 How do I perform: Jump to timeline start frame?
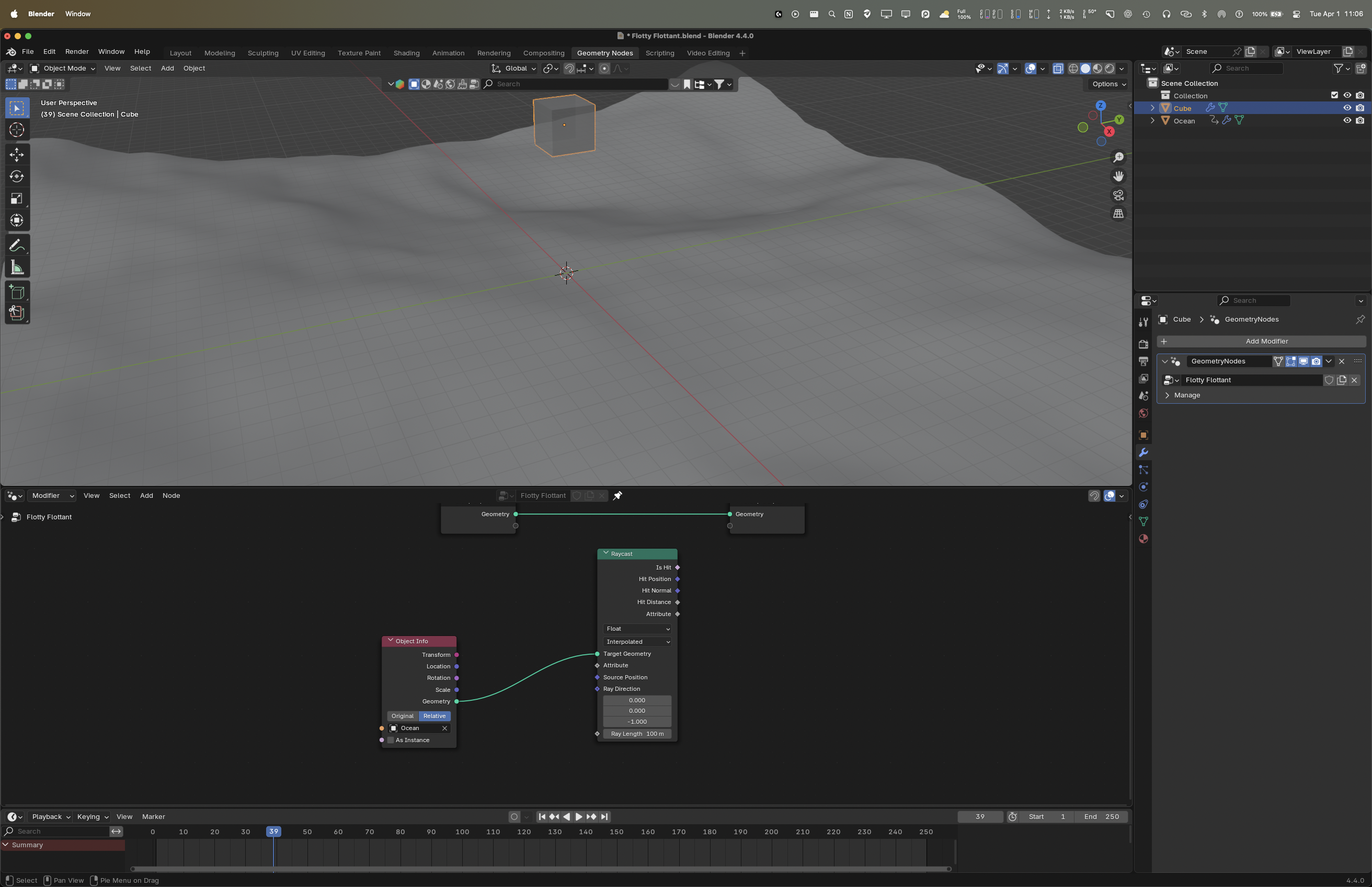(542, 817)
